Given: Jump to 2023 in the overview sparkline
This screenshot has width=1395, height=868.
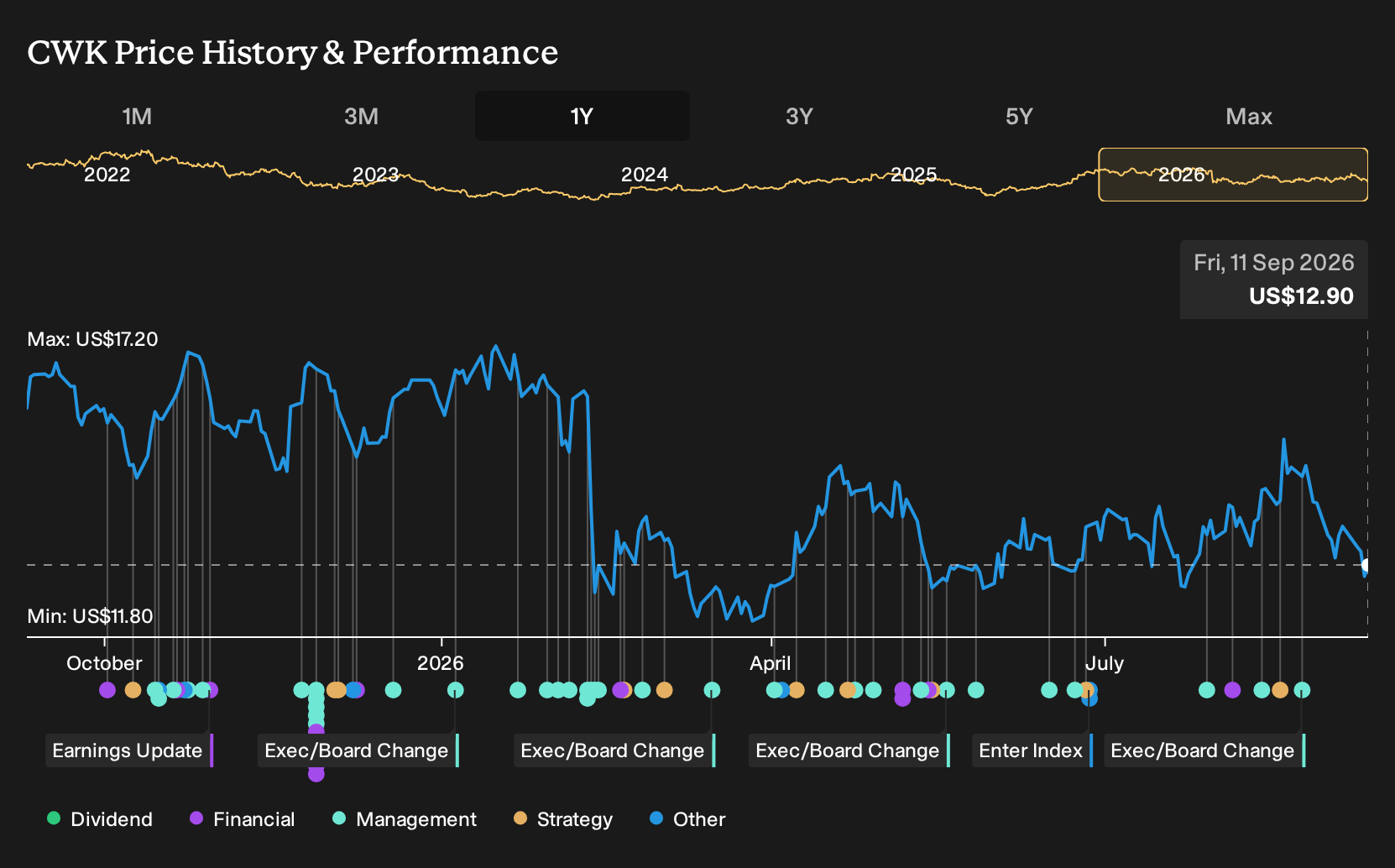Looking at the screenshot, I should pos(375,175).
